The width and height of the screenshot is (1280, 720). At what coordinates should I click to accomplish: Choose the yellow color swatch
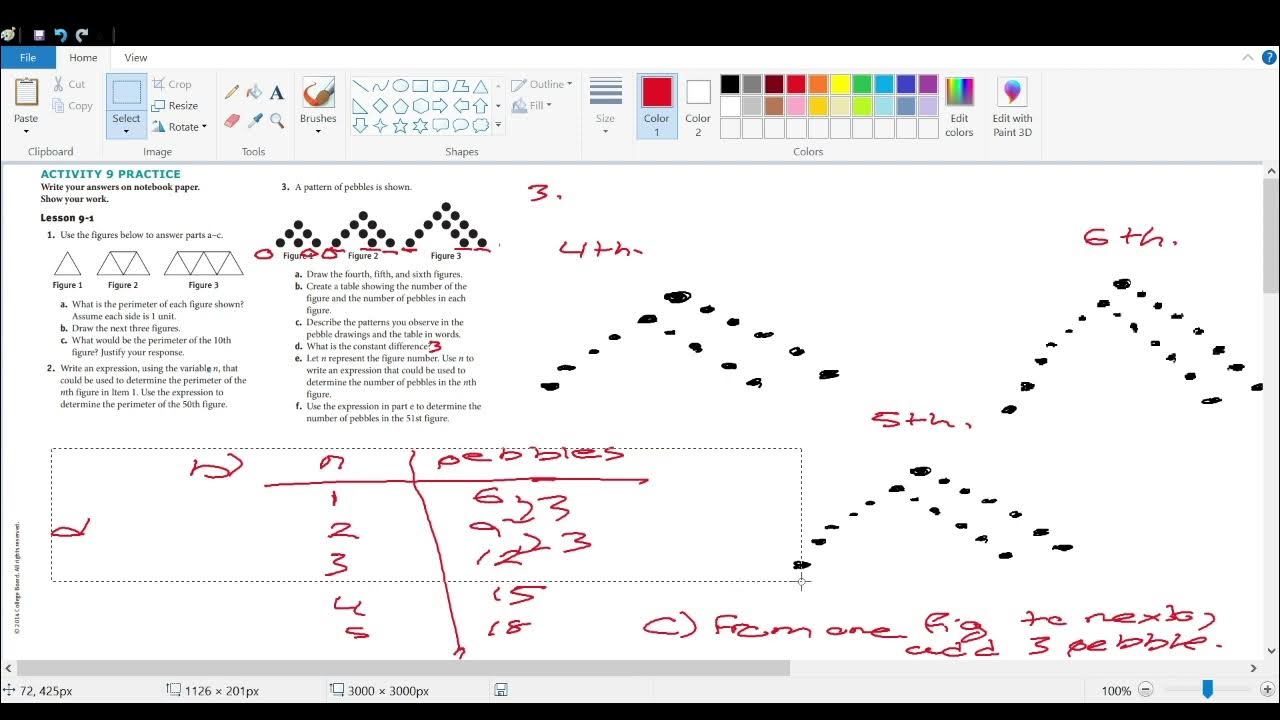pyautogui.click(x=840, y=84)
